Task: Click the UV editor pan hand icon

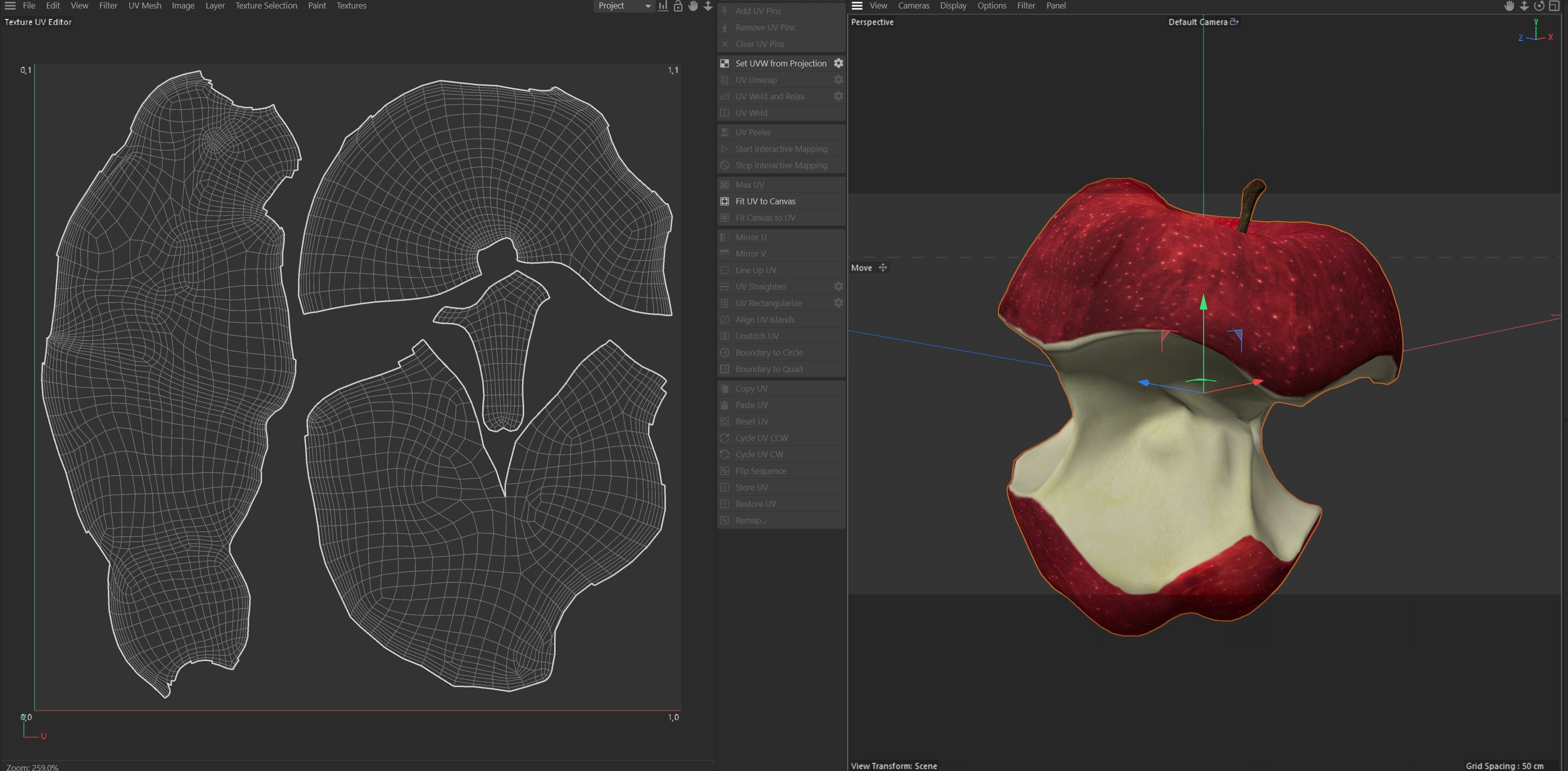Action: click(x=693, y=6)
